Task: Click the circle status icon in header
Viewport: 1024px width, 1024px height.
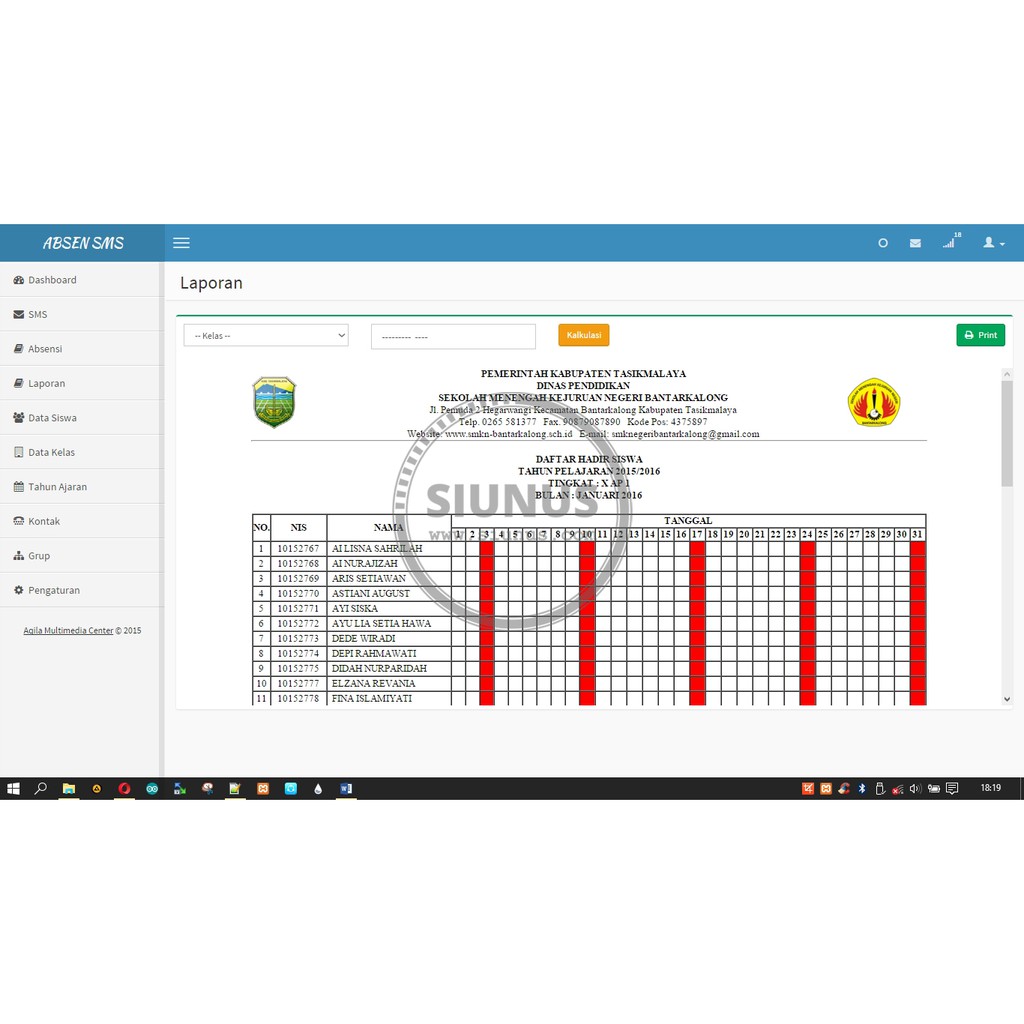Action: pyautogui.click(x=882, y=243)
